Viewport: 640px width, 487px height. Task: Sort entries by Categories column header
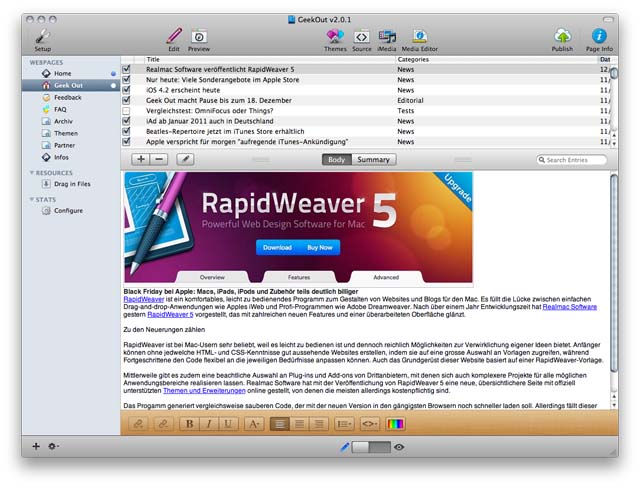496,60
